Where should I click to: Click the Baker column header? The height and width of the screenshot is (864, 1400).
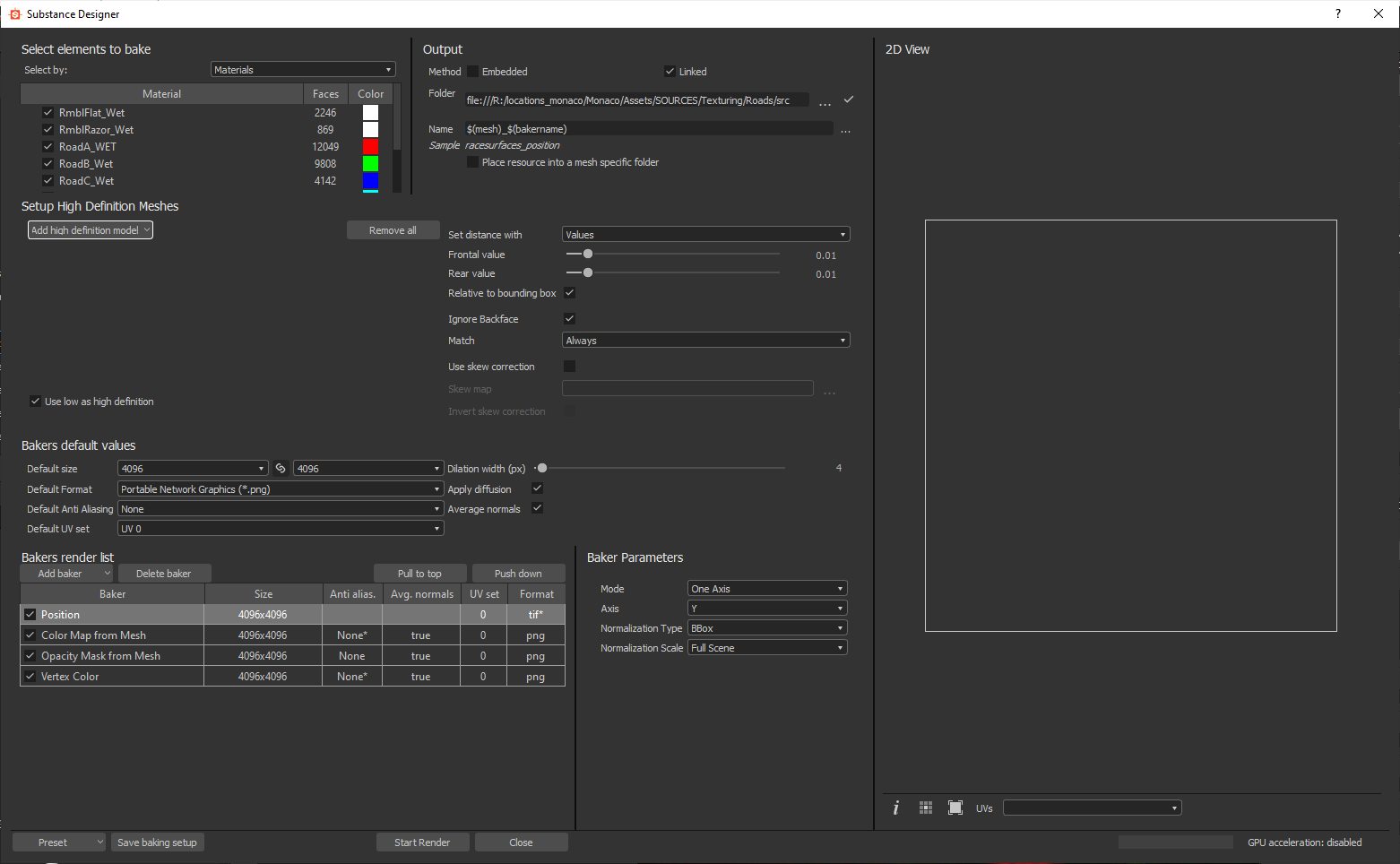tap(113, 594)
